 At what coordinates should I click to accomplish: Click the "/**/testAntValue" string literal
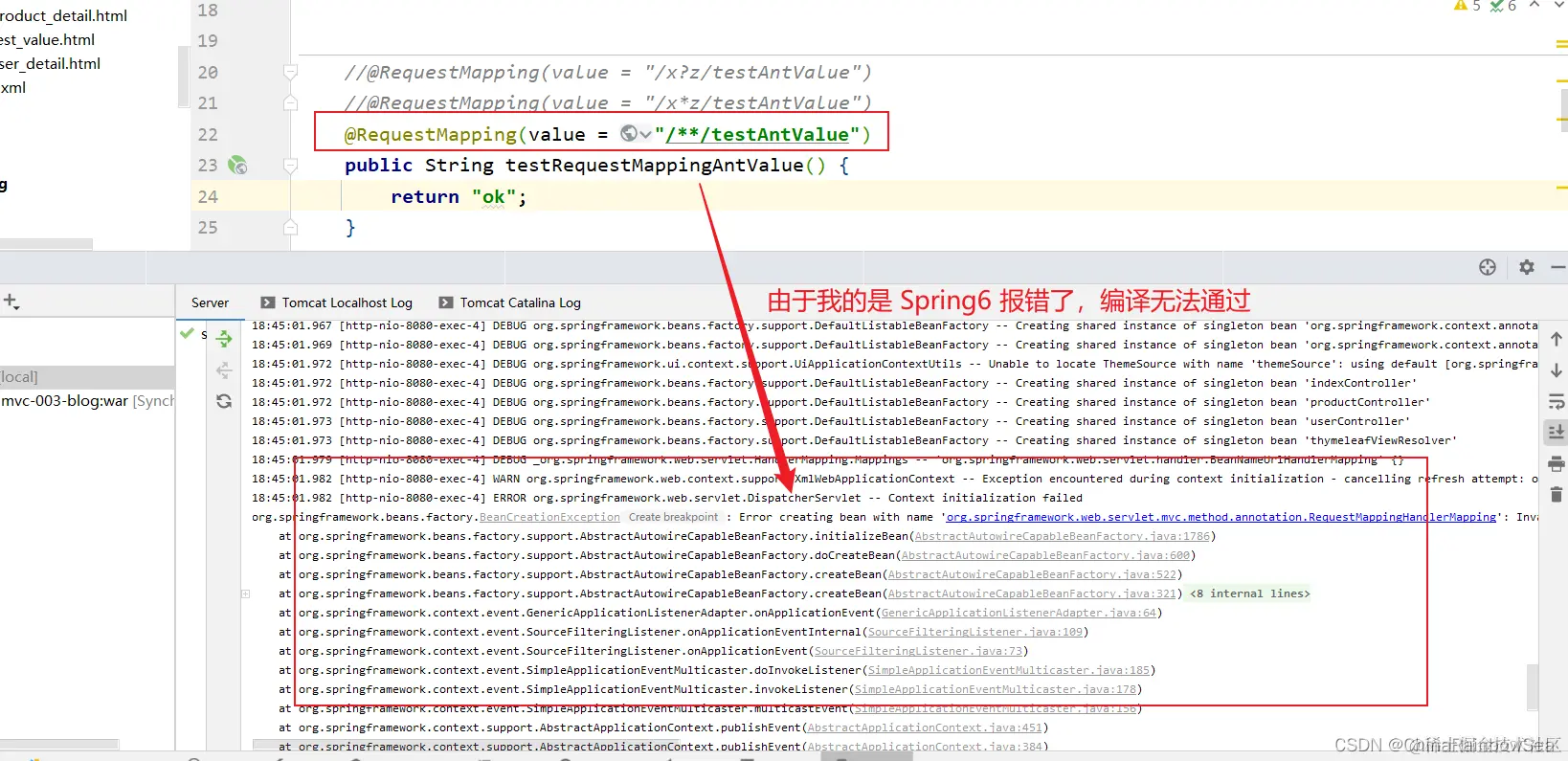[758, 135]
